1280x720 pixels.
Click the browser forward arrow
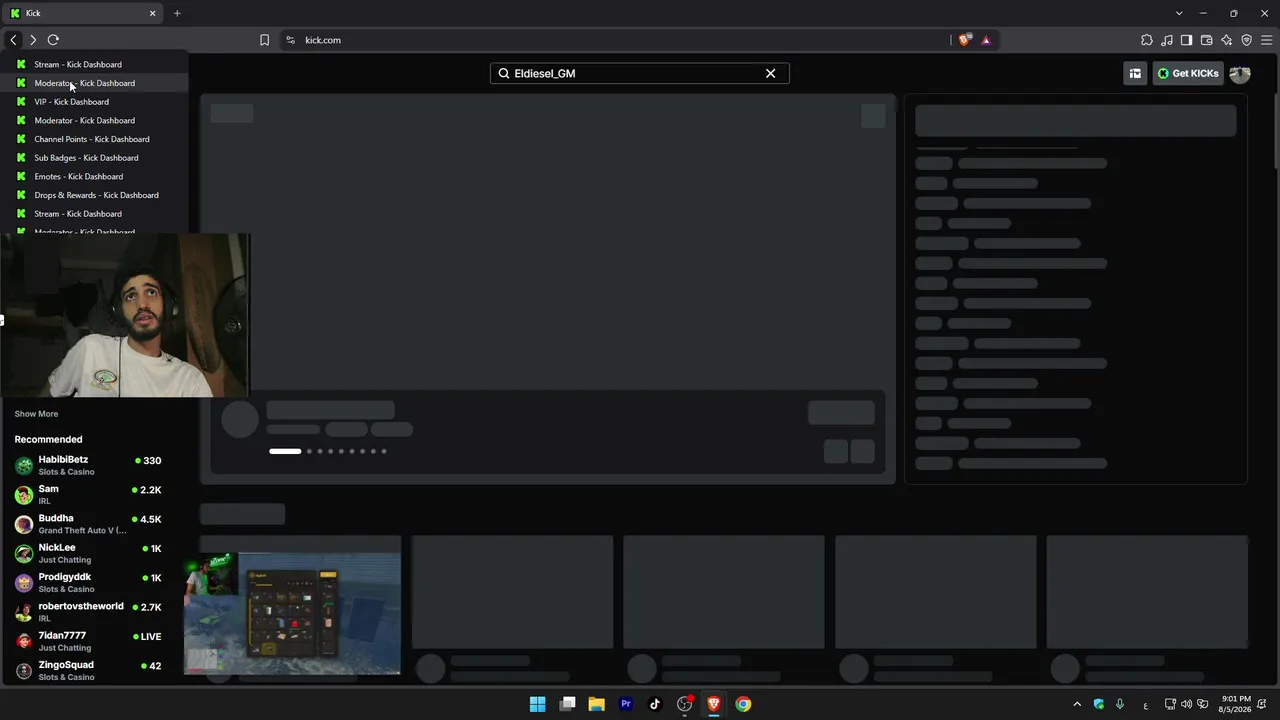coord(33,40)
